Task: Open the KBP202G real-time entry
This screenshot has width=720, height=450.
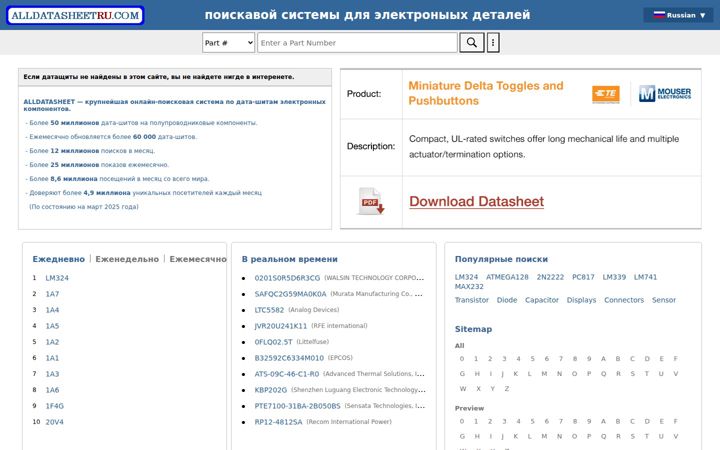Action: point(271,390)
